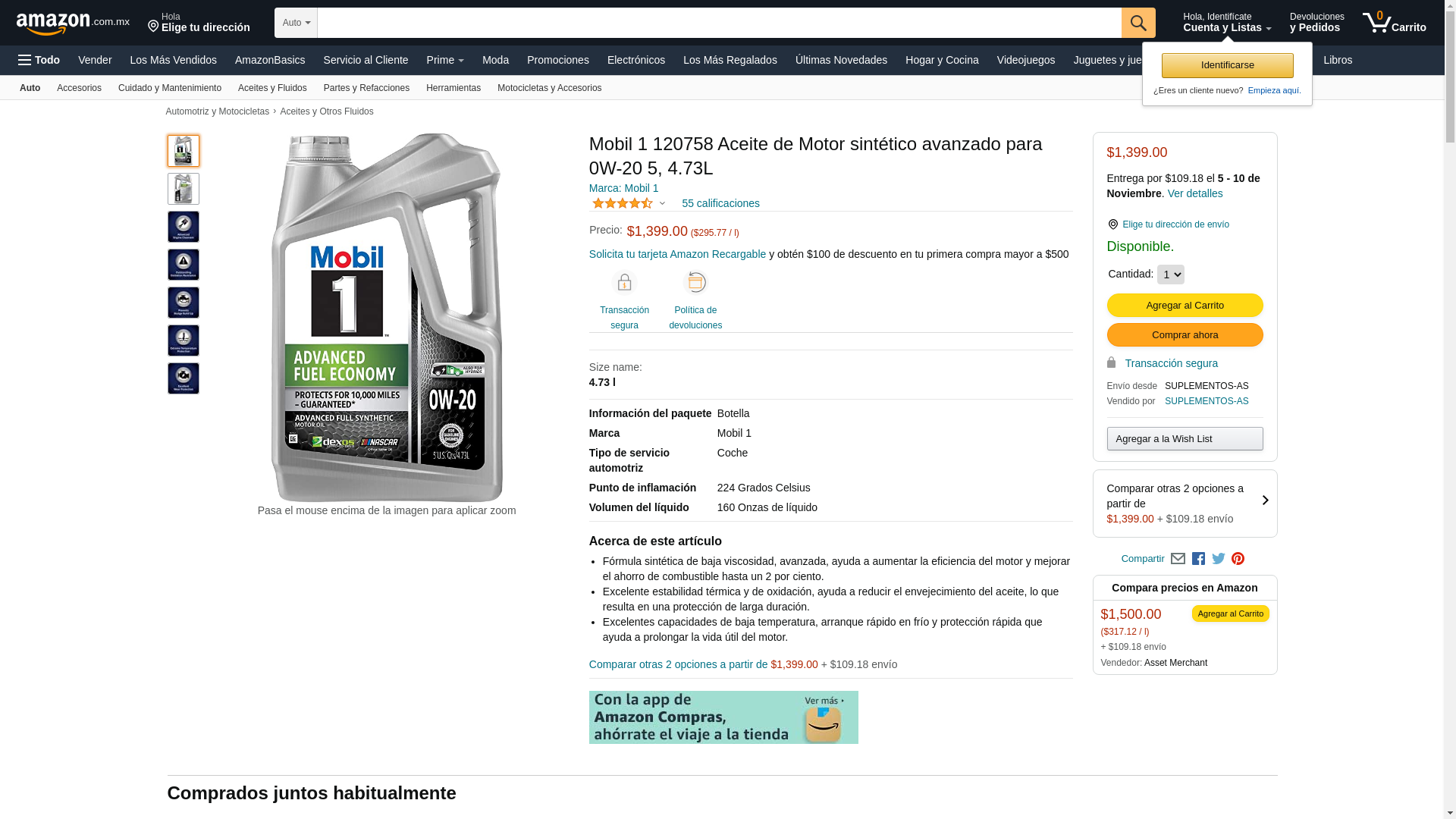The height and width of the screenshot is (819, 1456).
Task: Open the 55 calificaciones link
Action: [x=720, y=203]
